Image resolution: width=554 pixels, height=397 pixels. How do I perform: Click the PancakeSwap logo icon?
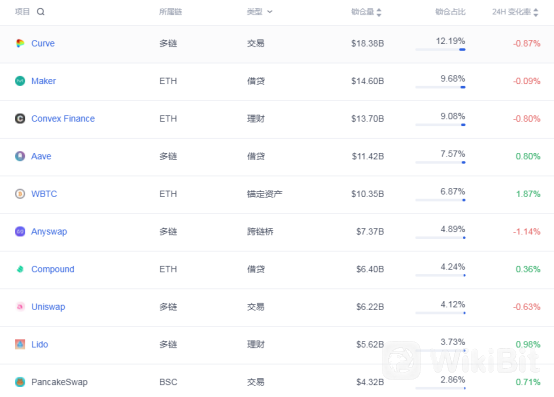click(20, 382)
